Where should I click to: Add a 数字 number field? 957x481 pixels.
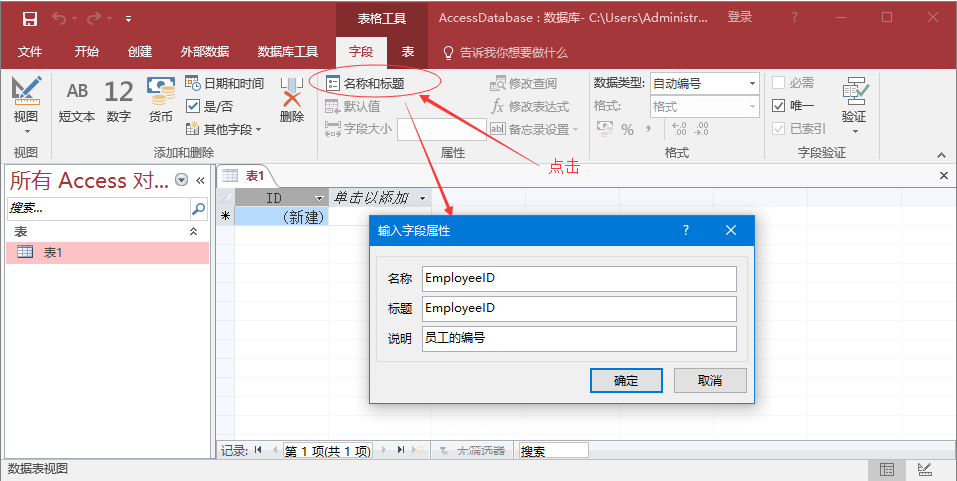click(x=118, y=100)
